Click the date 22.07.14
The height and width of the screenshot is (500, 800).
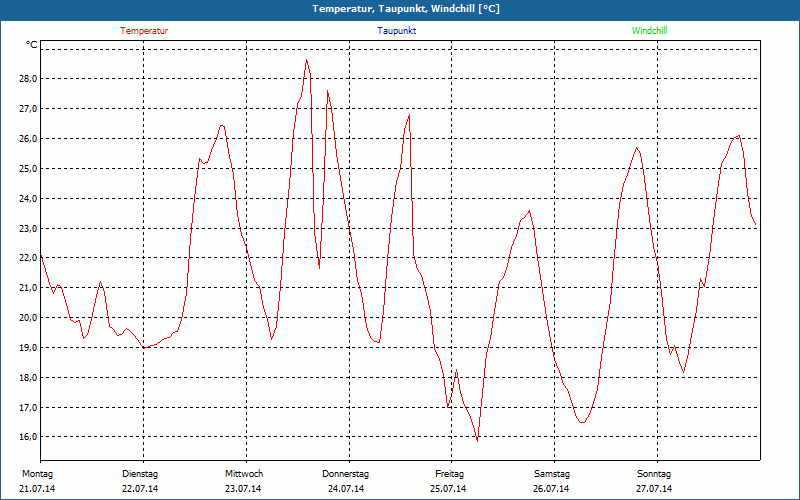pyautogui.click(x=140, y=489)
